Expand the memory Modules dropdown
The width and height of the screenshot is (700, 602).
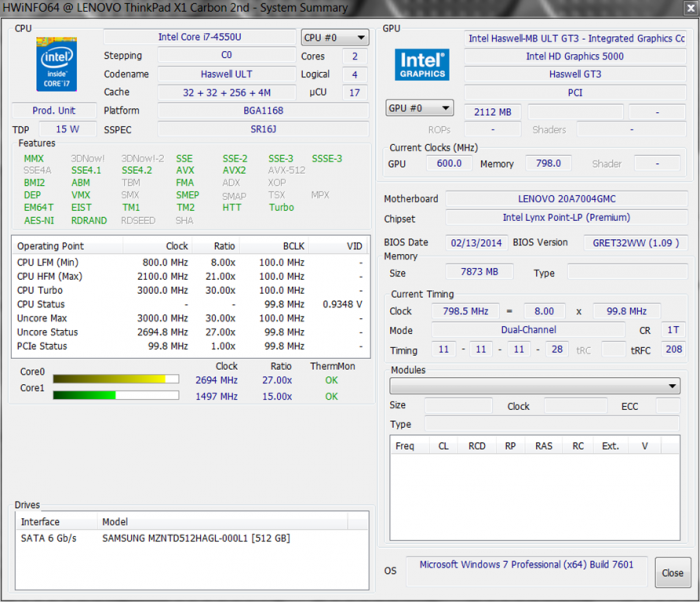[x=534, y=386]
